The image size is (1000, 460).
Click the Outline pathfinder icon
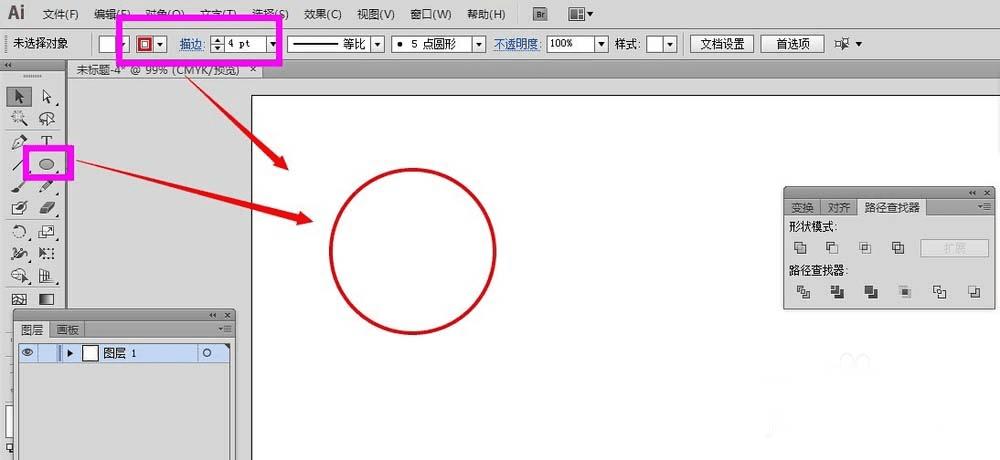[x=939, y=292]
